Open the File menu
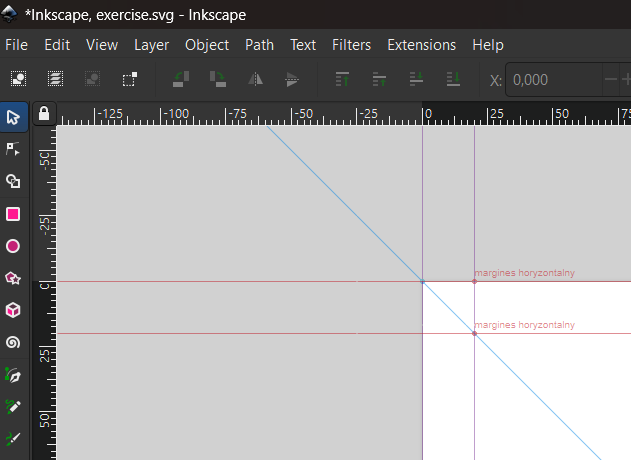Image resolution: width=631 pixels, height=460 pixels. click(16, 45)
